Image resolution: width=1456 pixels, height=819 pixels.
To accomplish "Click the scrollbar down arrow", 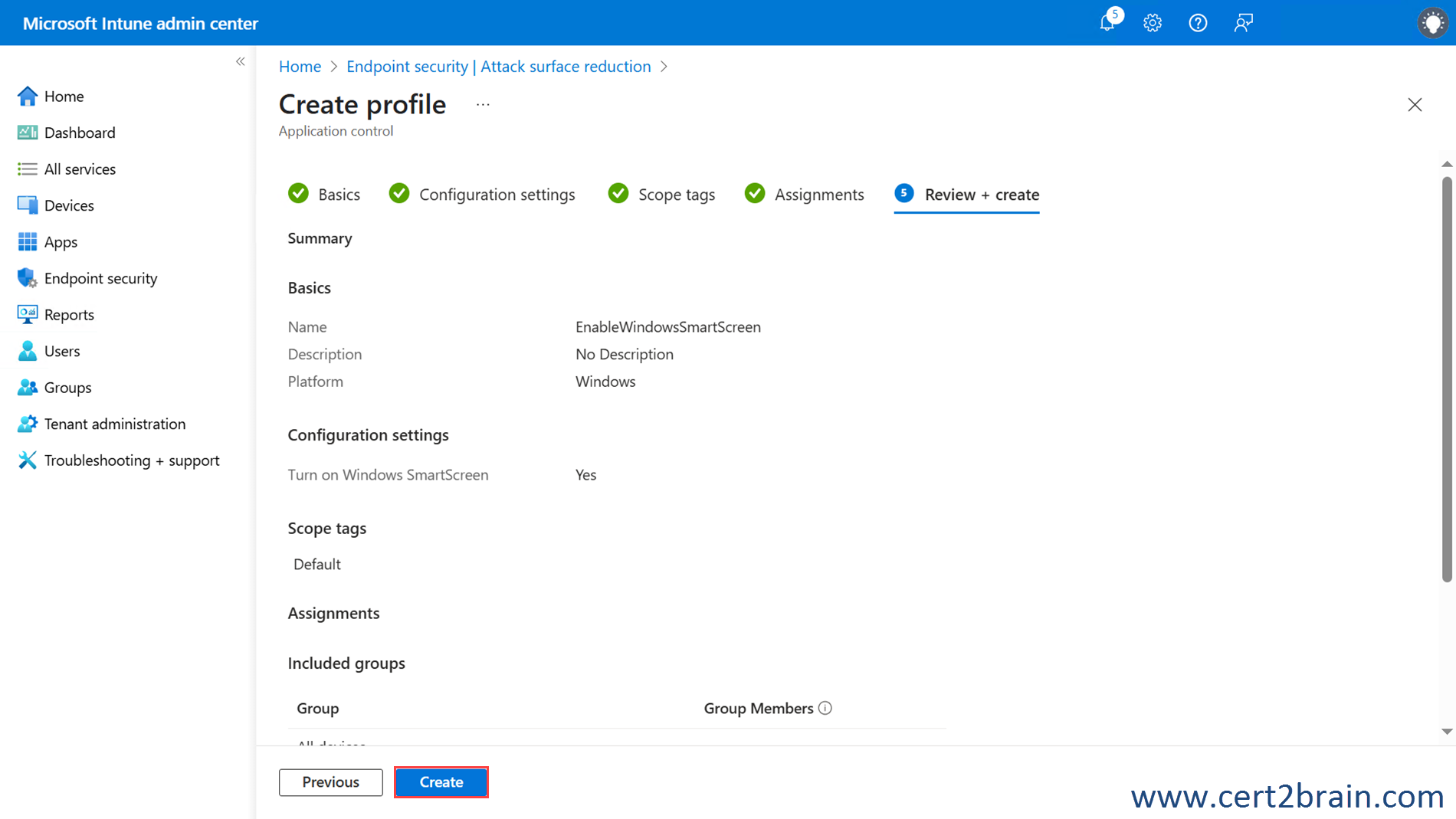I will pos(1447,732).
